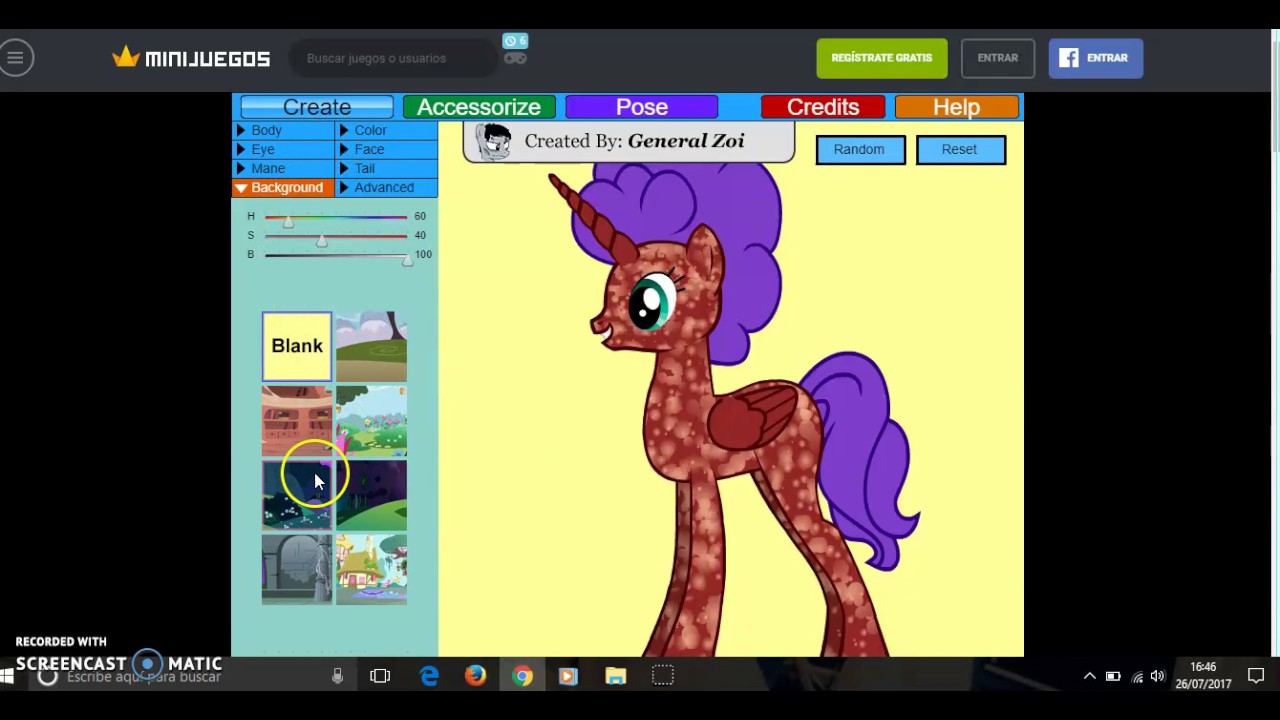Open the Credits tab

[823, 107]
